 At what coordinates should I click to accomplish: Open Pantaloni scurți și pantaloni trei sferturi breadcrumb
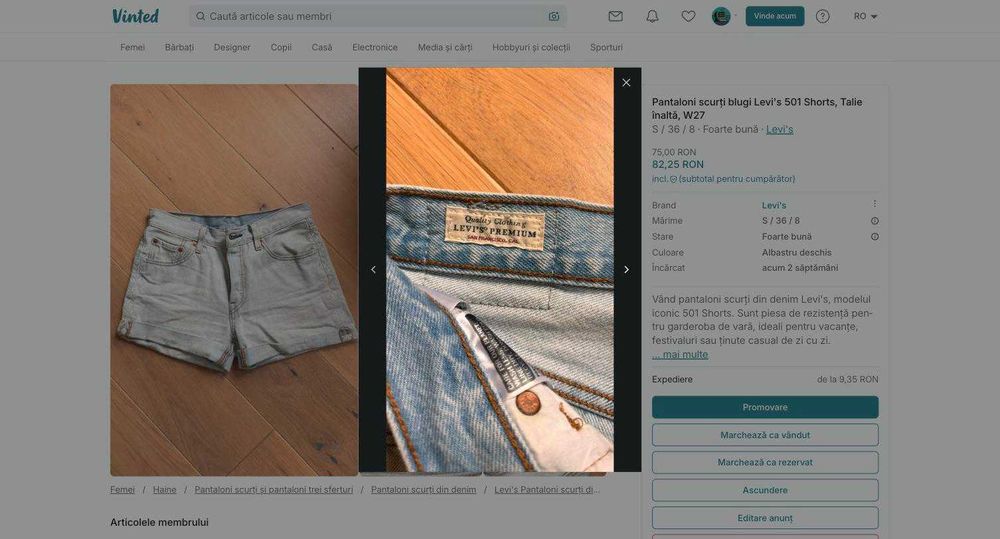click(274, 490)
